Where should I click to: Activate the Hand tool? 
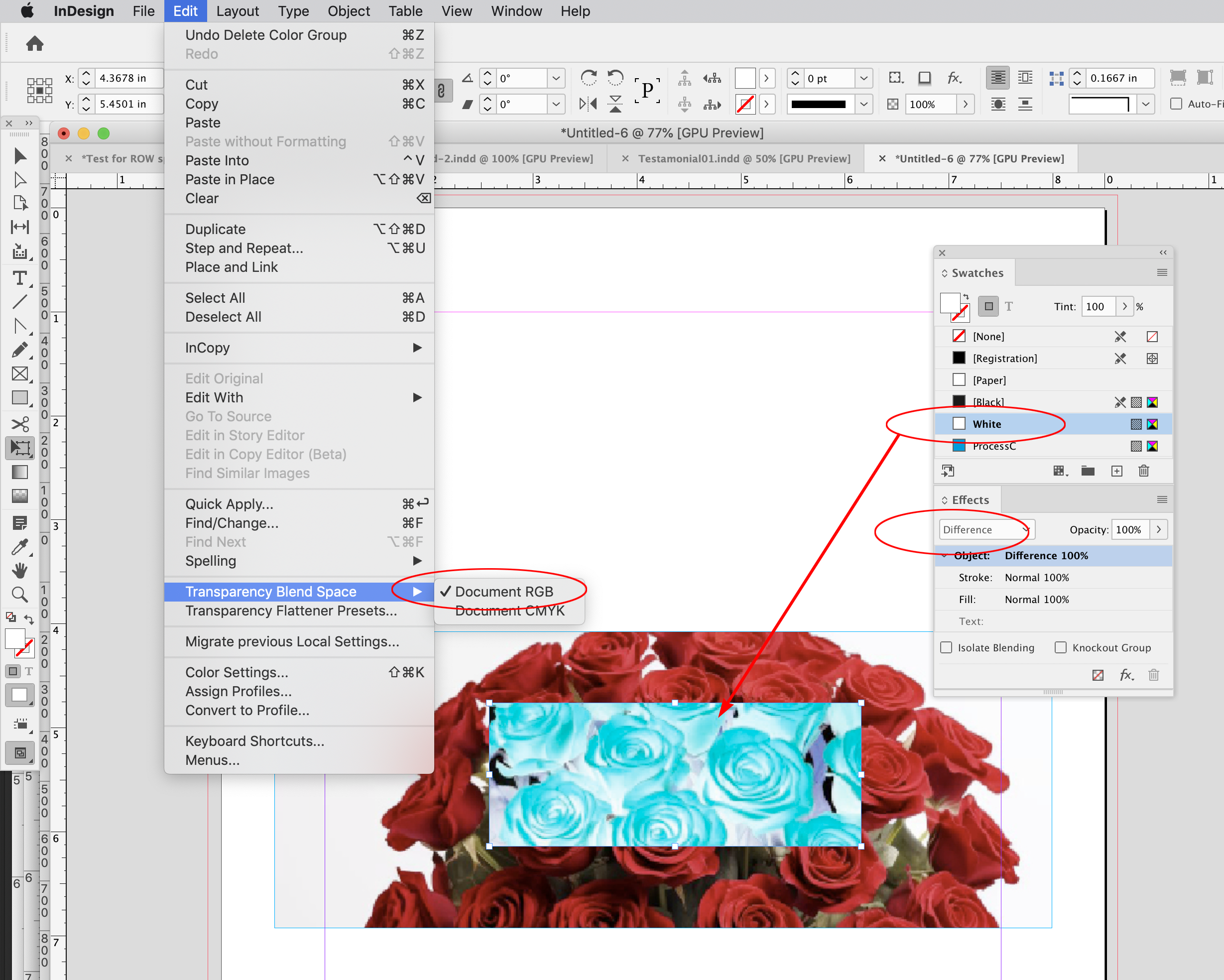(x=20, y=571)
